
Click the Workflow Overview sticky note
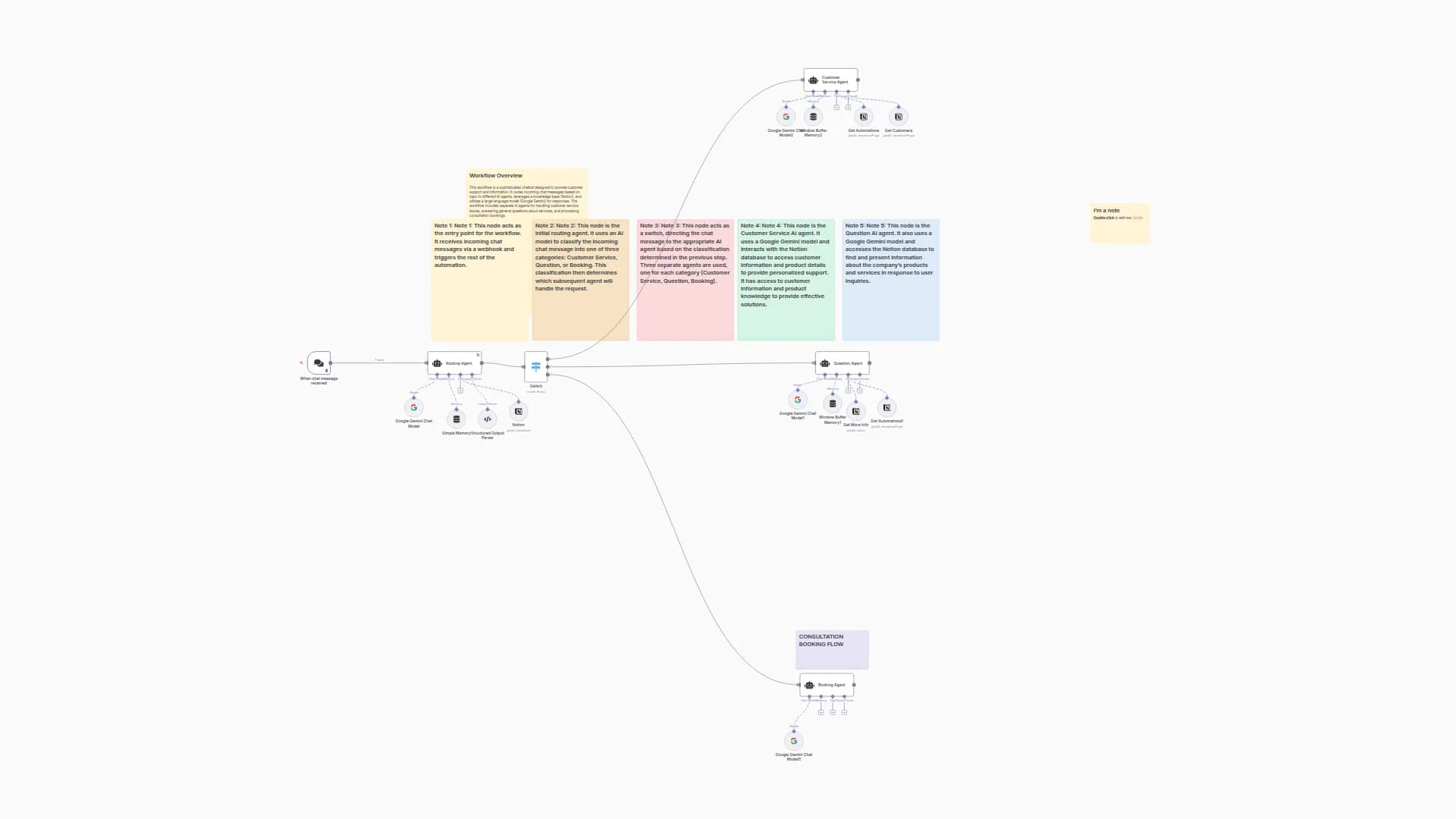pos(527,193)
